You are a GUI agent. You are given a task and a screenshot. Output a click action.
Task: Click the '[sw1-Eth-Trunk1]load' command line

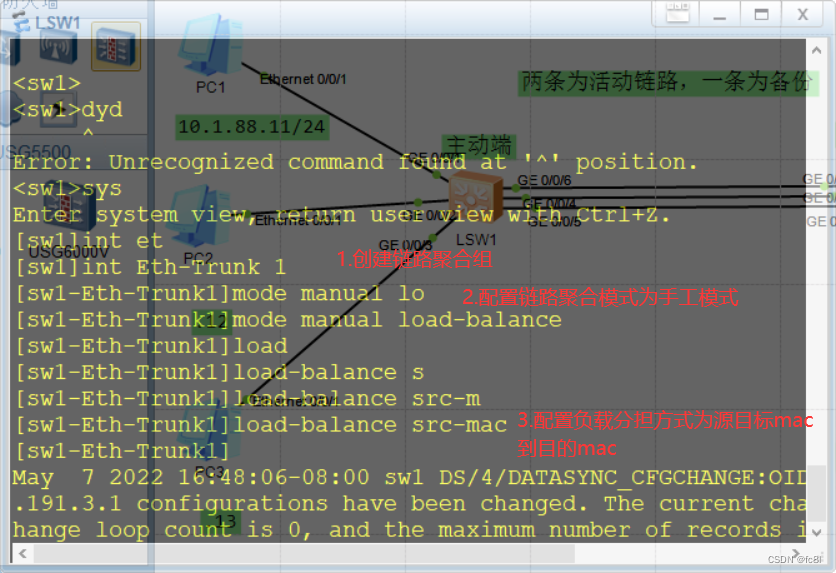tap(151, 346)
